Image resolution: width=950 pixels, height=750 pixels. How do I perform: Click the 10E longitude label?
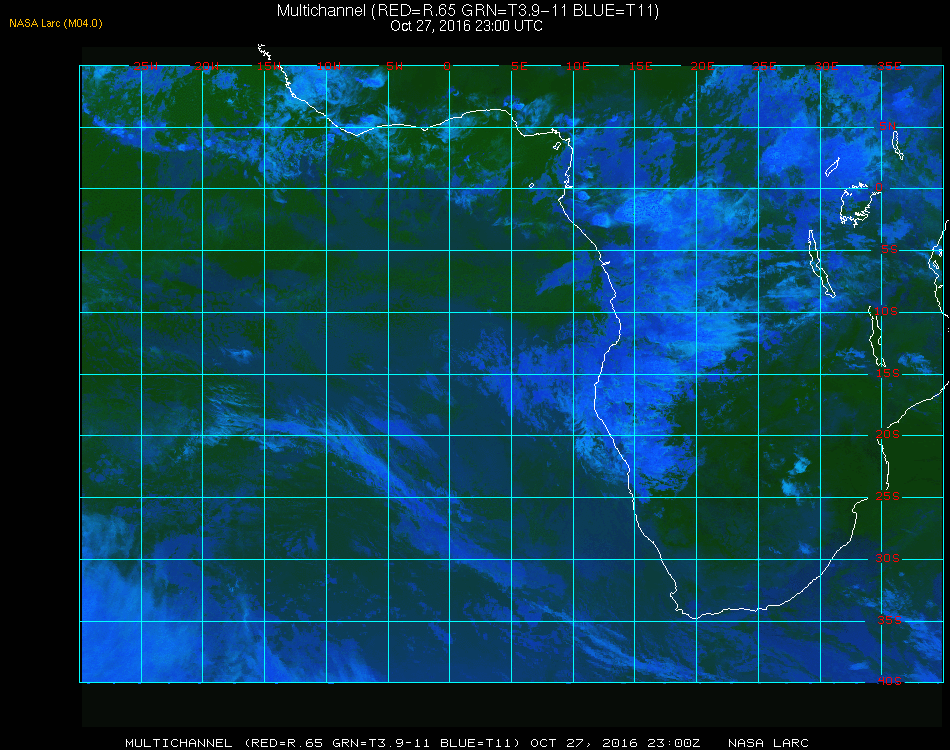coord(577,66)
